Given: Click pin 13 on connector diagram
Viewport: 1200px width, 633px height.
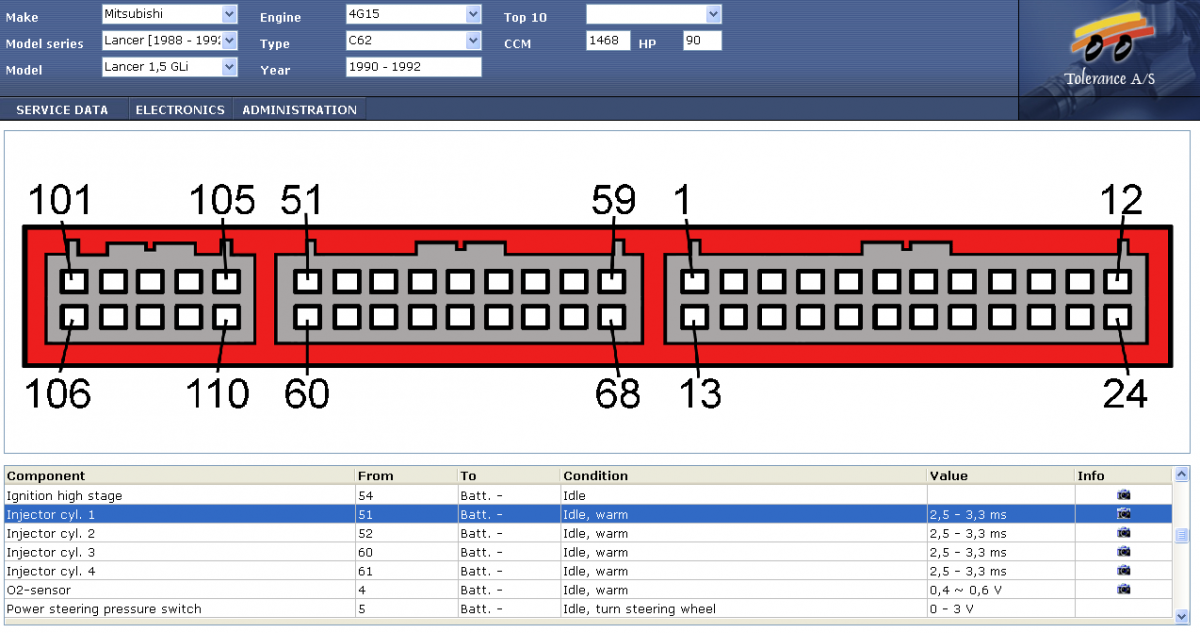Looking at the screenshot, I should tap(695, 318).
